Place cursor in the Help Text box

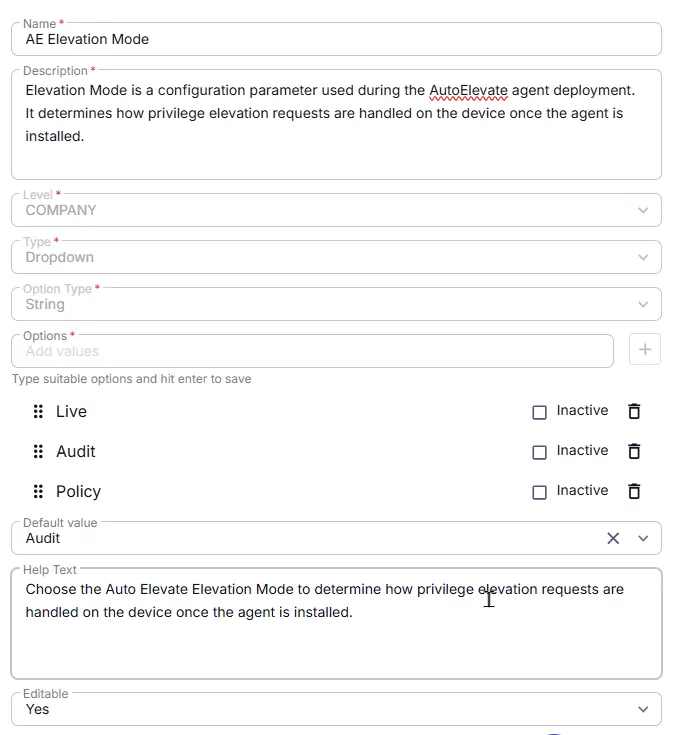336,623
